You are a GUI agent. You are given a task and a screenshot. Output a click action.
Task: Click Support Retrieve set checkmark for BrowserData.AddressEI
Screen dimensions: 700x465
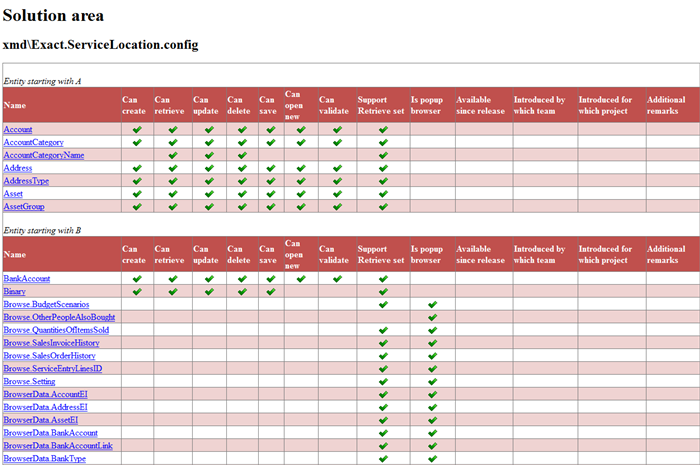(x=383, y=408)
